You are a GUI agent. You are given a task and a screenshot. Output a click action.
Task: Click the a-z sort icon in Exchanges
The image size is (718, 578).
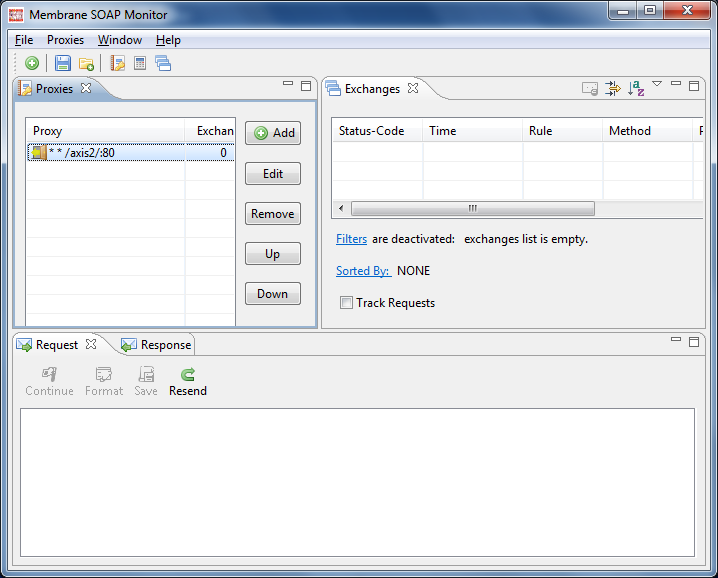coord(636,88)
